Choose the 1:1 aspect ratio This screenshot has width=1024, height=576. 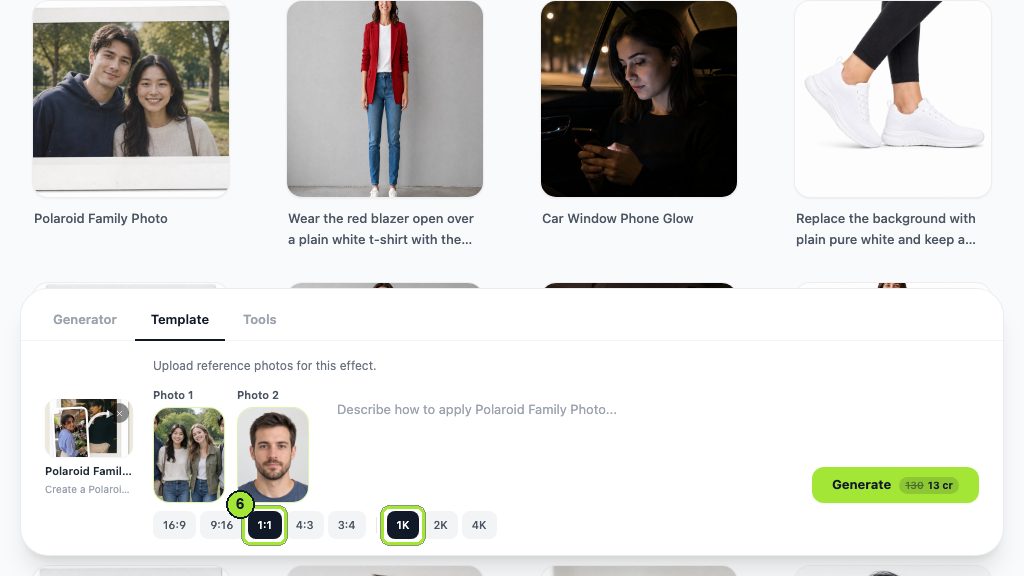pos(264,525)
